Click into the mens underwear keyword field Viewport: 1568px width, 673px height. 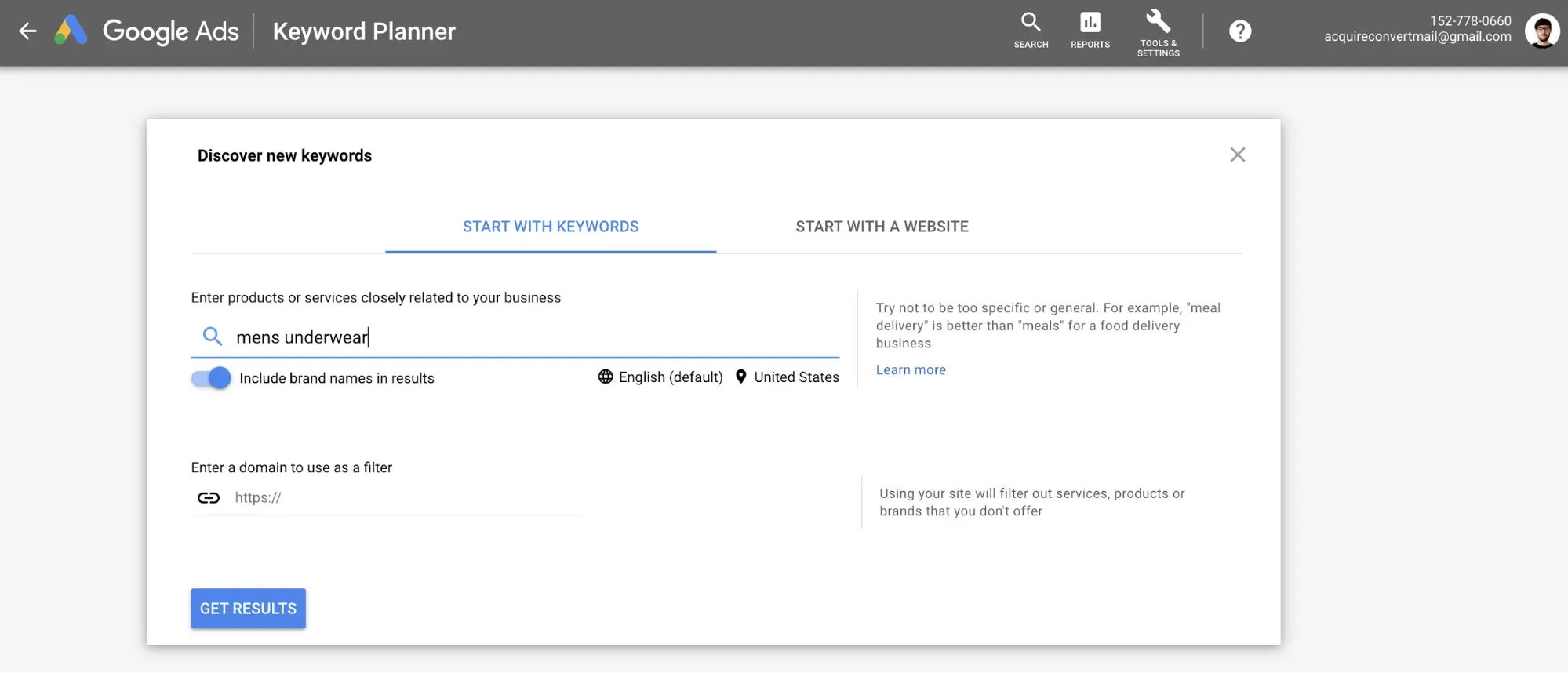(x=533, y=337)
